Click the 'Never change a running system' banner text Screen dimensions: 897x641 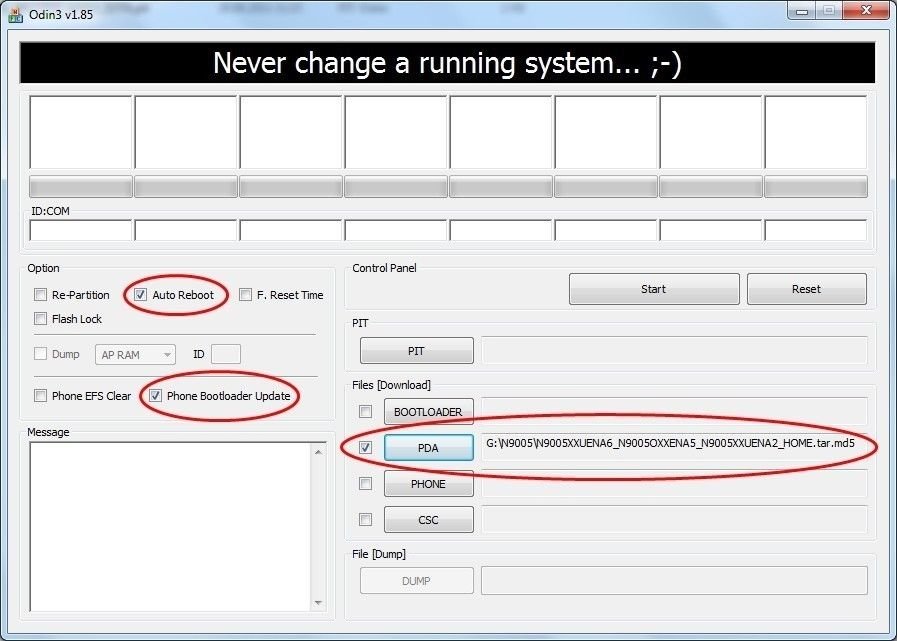(x=447, y=62)
